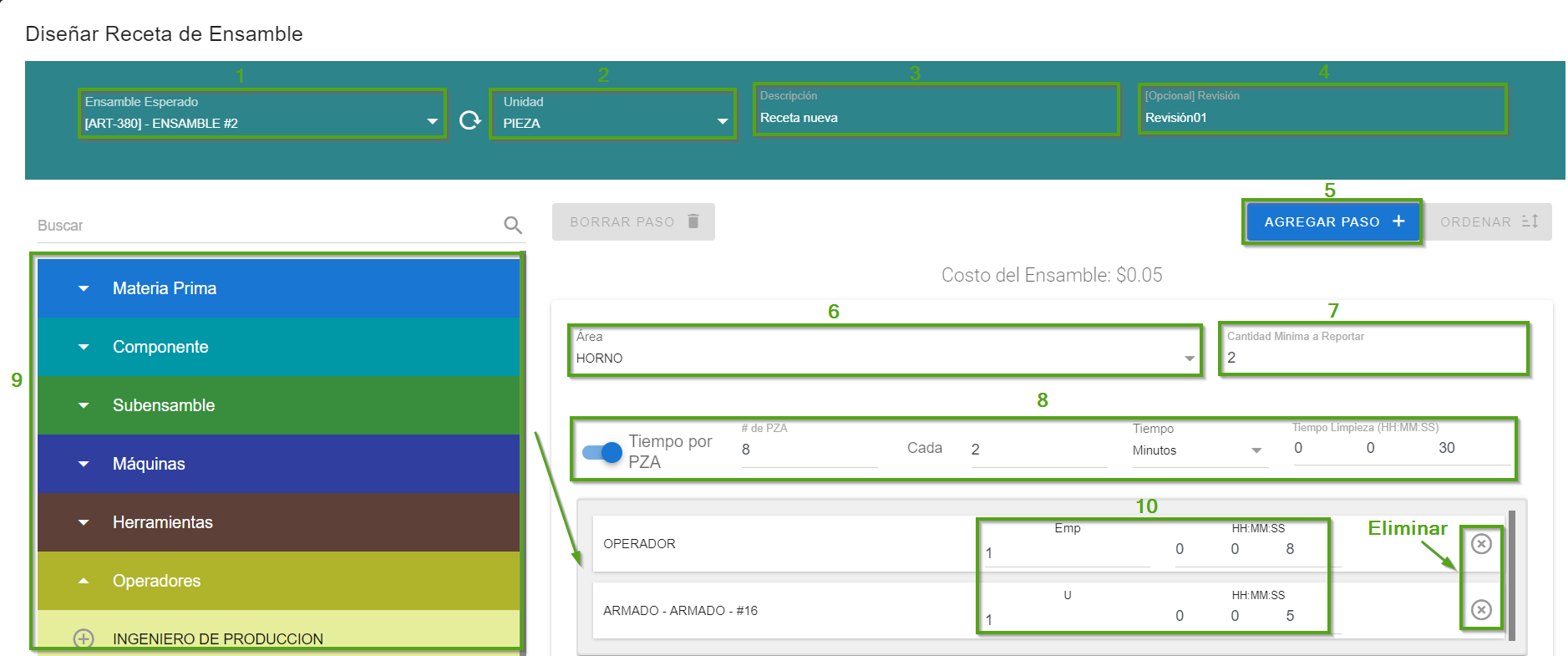The height and width of the screenshot is (656, 1568).
Task: Click the BORRAR PASO button
Action: [633, 222]
